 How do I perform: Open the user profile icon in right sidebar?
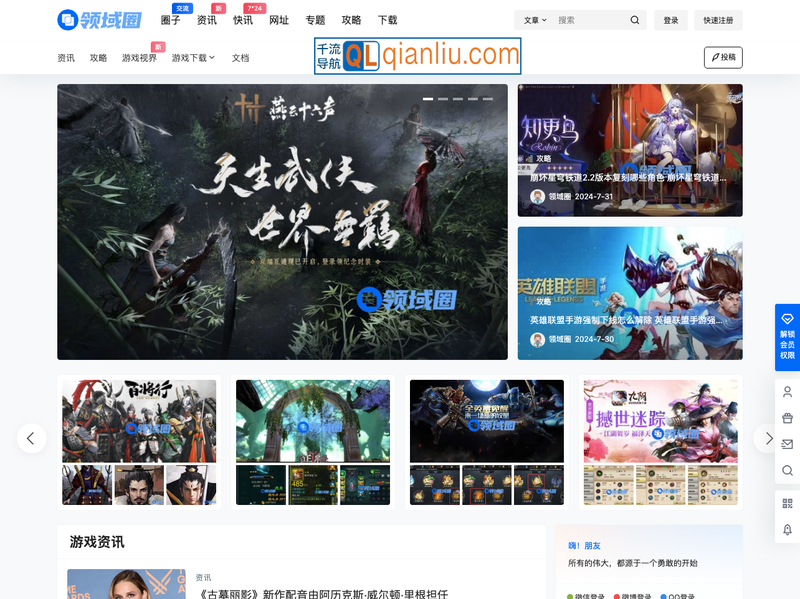pos(787,392)
